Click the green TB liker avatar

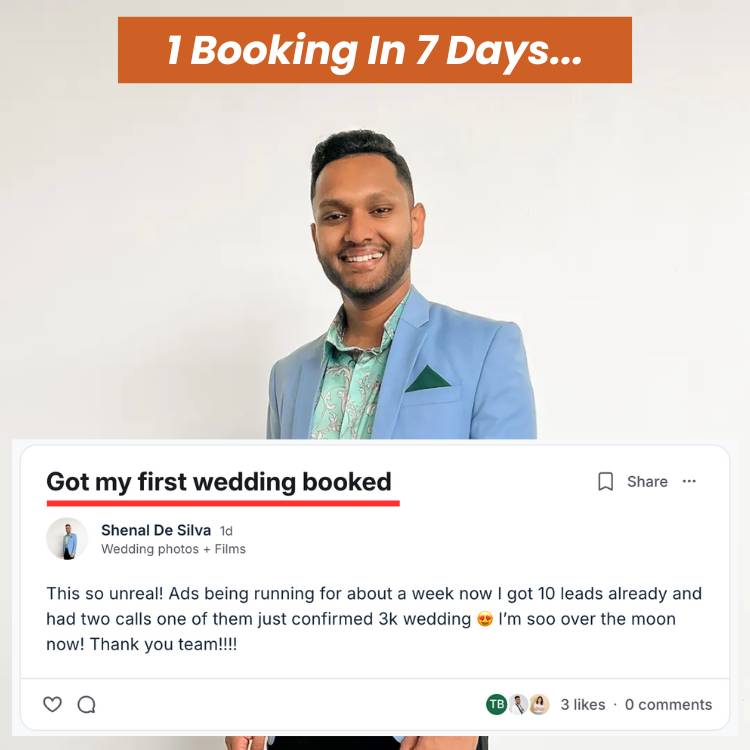496,704
